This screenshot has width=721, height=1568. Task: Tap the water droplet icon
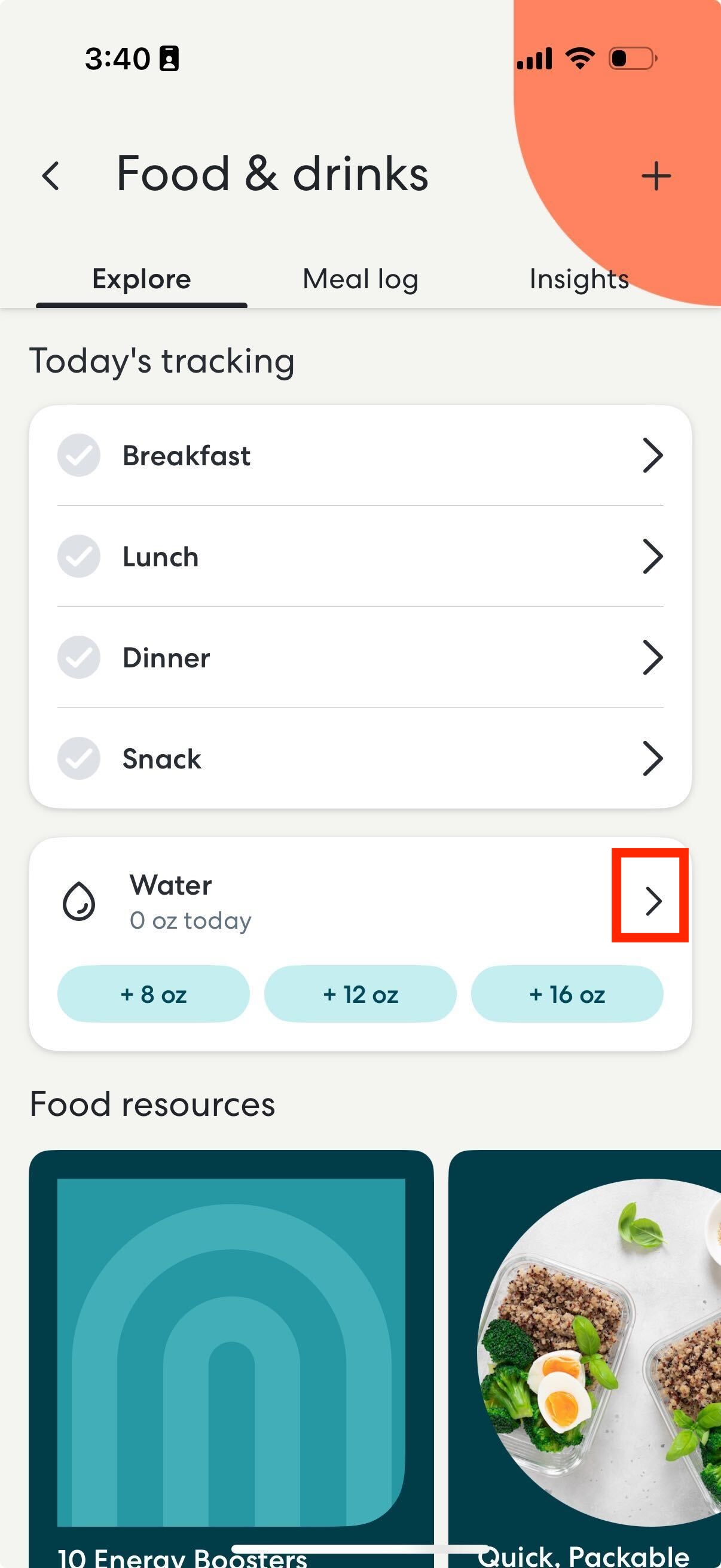(79, 901)
